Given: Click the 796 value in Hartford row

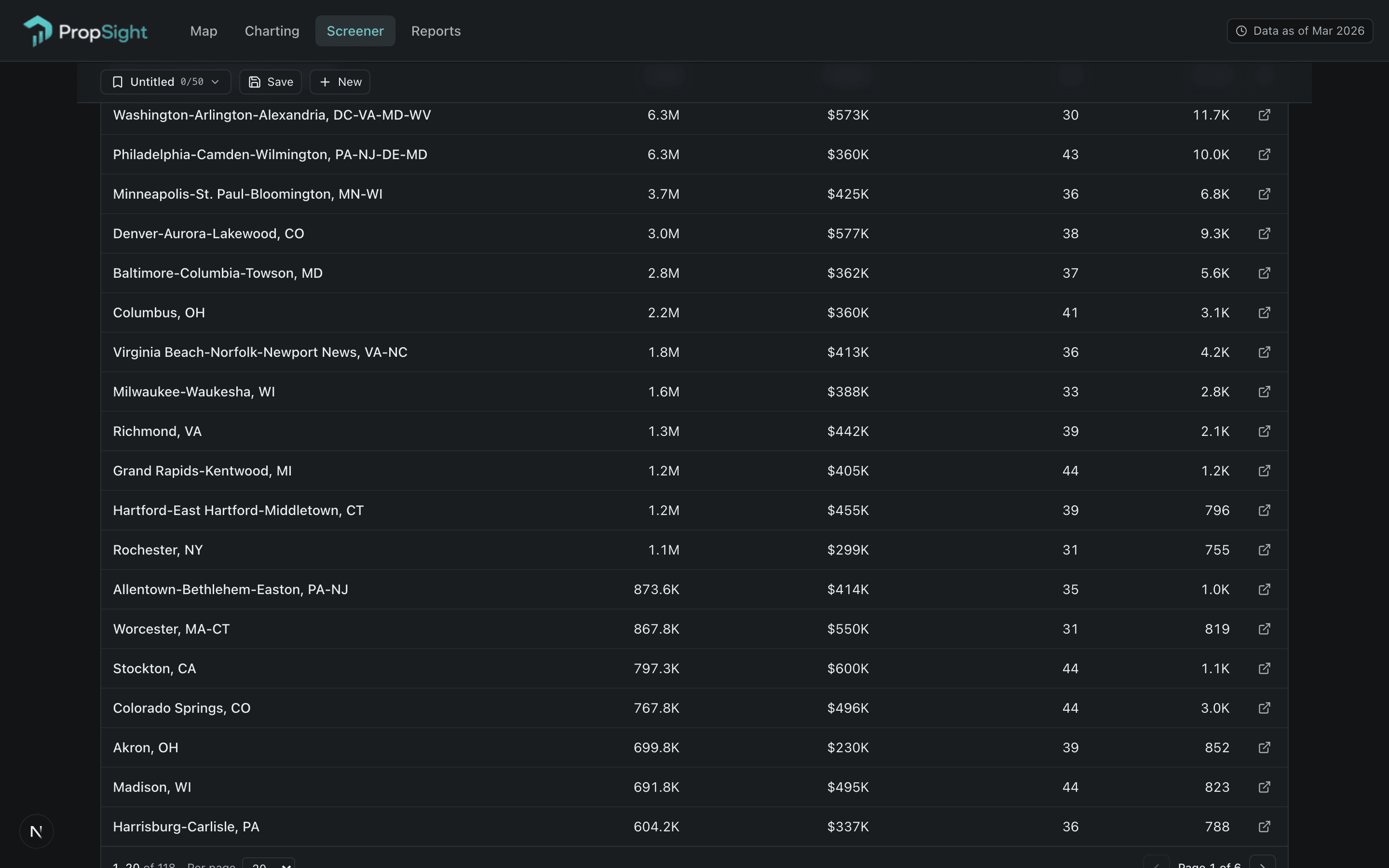Looking at the screenshot, I should tap(1217, 510).
